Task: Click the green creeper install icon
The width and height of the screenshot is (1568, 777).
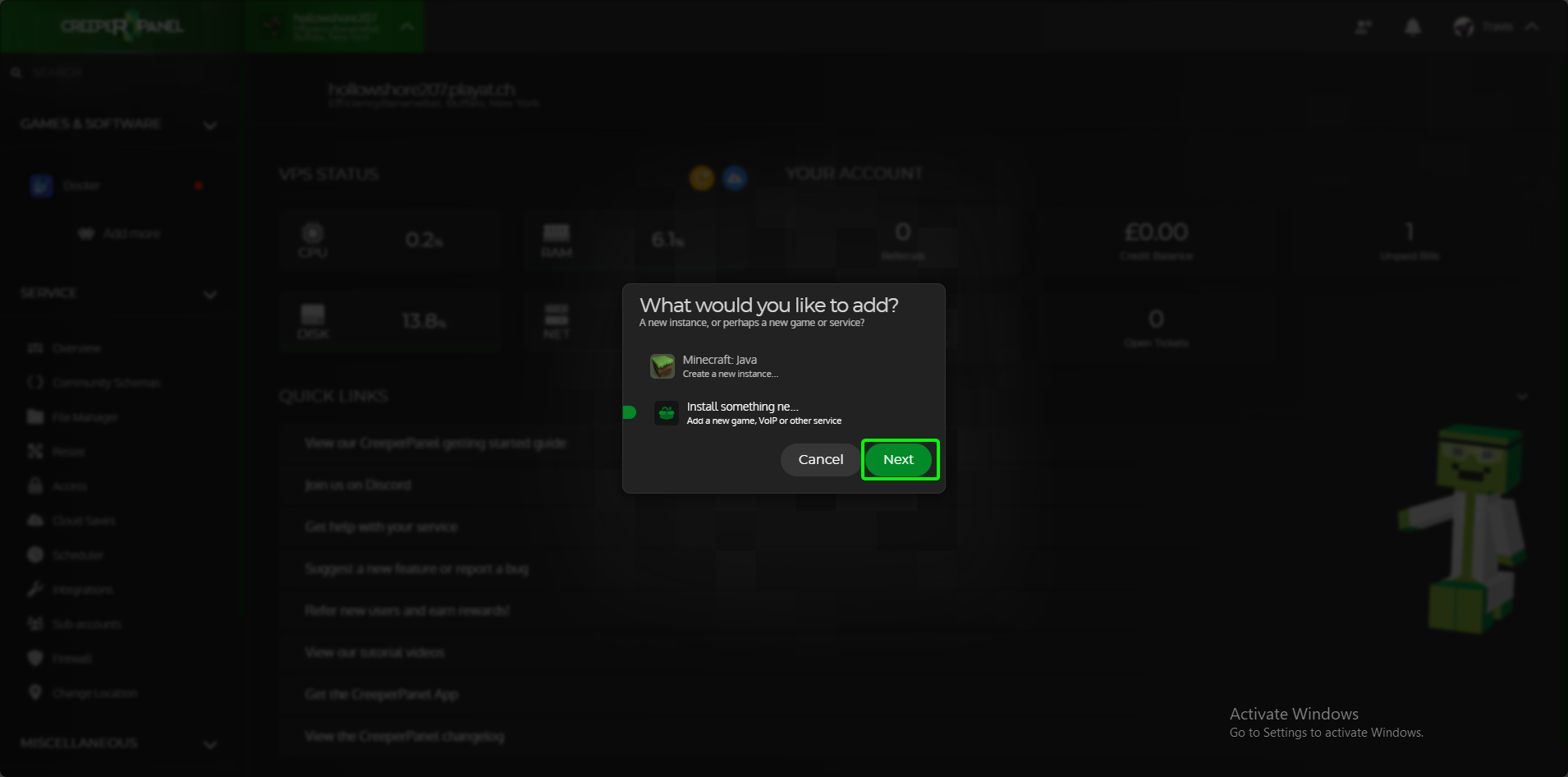Action: pyautogui.click(x=667, y=413)
